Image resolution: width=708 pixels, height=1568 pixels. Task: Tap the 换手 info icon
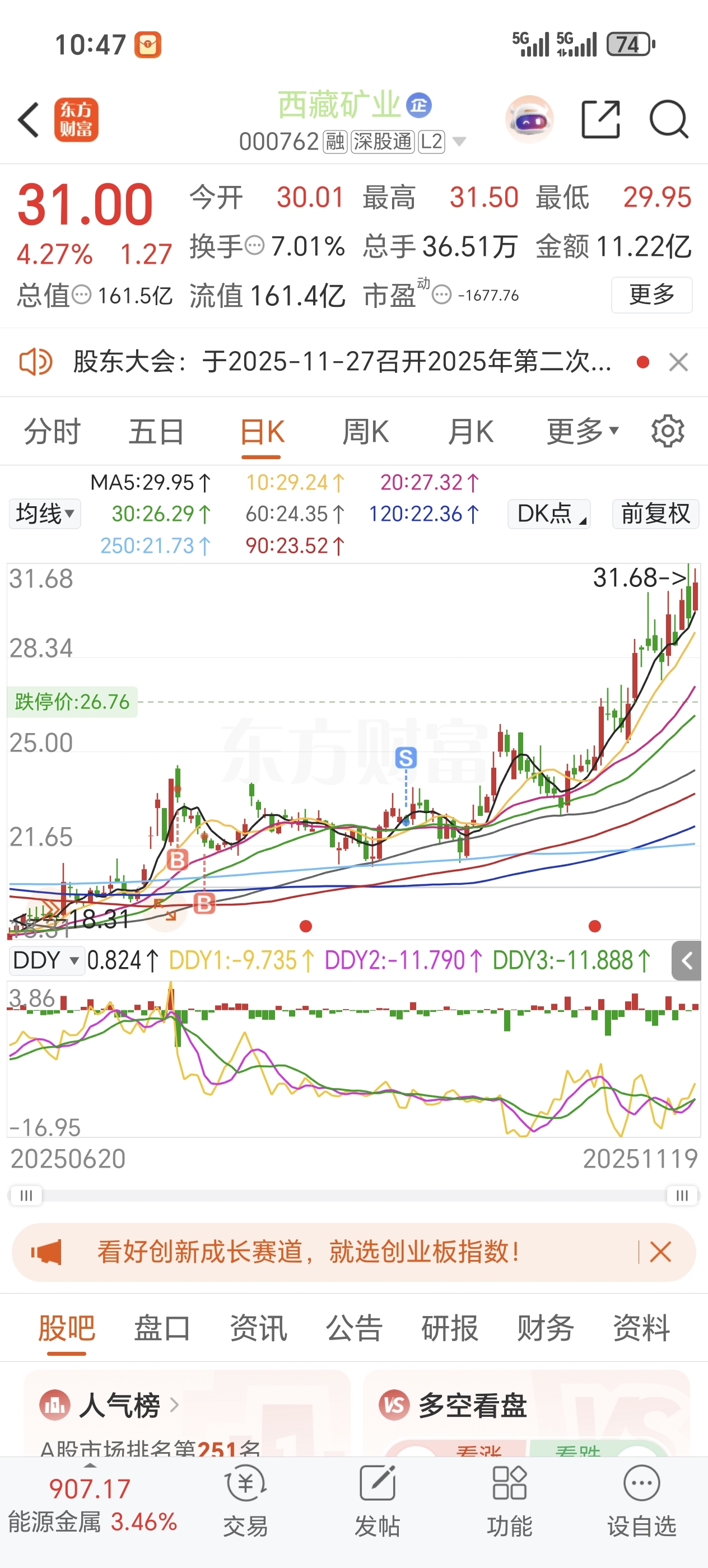pyautogui.click(x=254, y=246)
